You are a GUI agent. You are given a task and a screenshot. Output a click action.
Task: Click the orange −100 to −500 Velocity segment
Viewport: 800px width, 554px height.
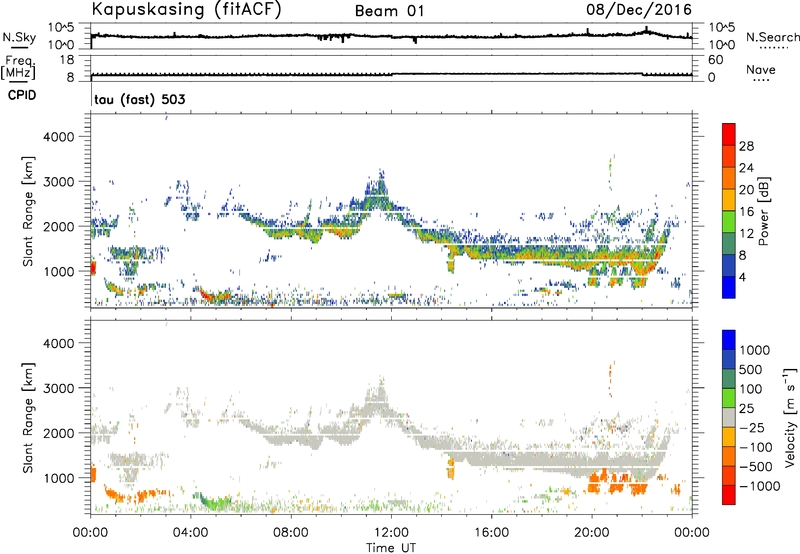(729, 456)
